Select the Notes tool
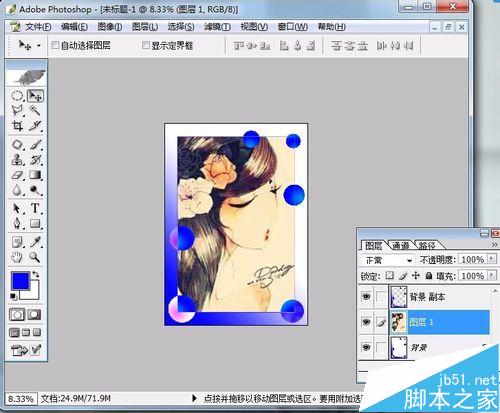Image resolution: width=500 pixels, height=413 pixels. [x=17, y=242]
